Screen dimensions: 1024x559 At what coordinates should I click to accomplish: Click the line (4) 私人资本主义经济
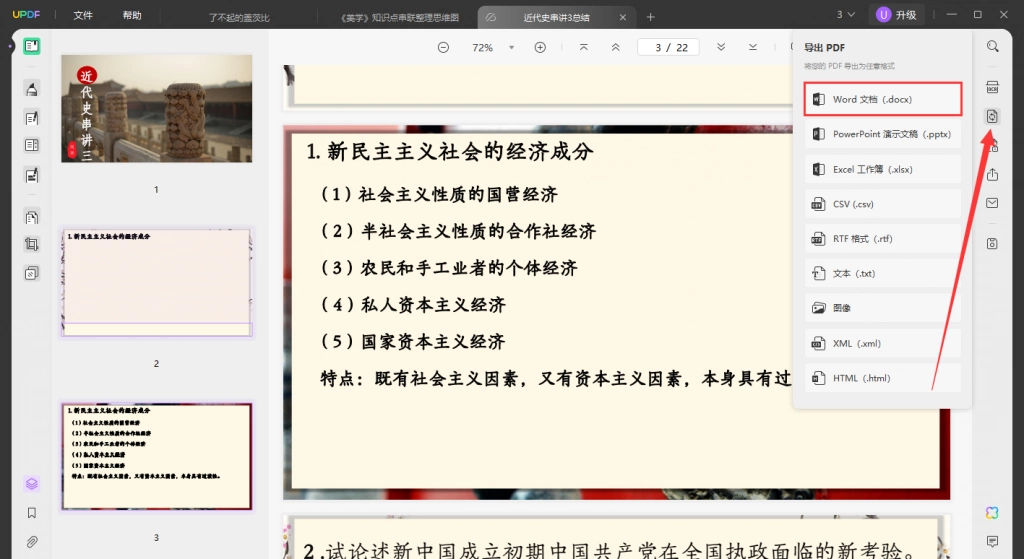tap(412, 304)
